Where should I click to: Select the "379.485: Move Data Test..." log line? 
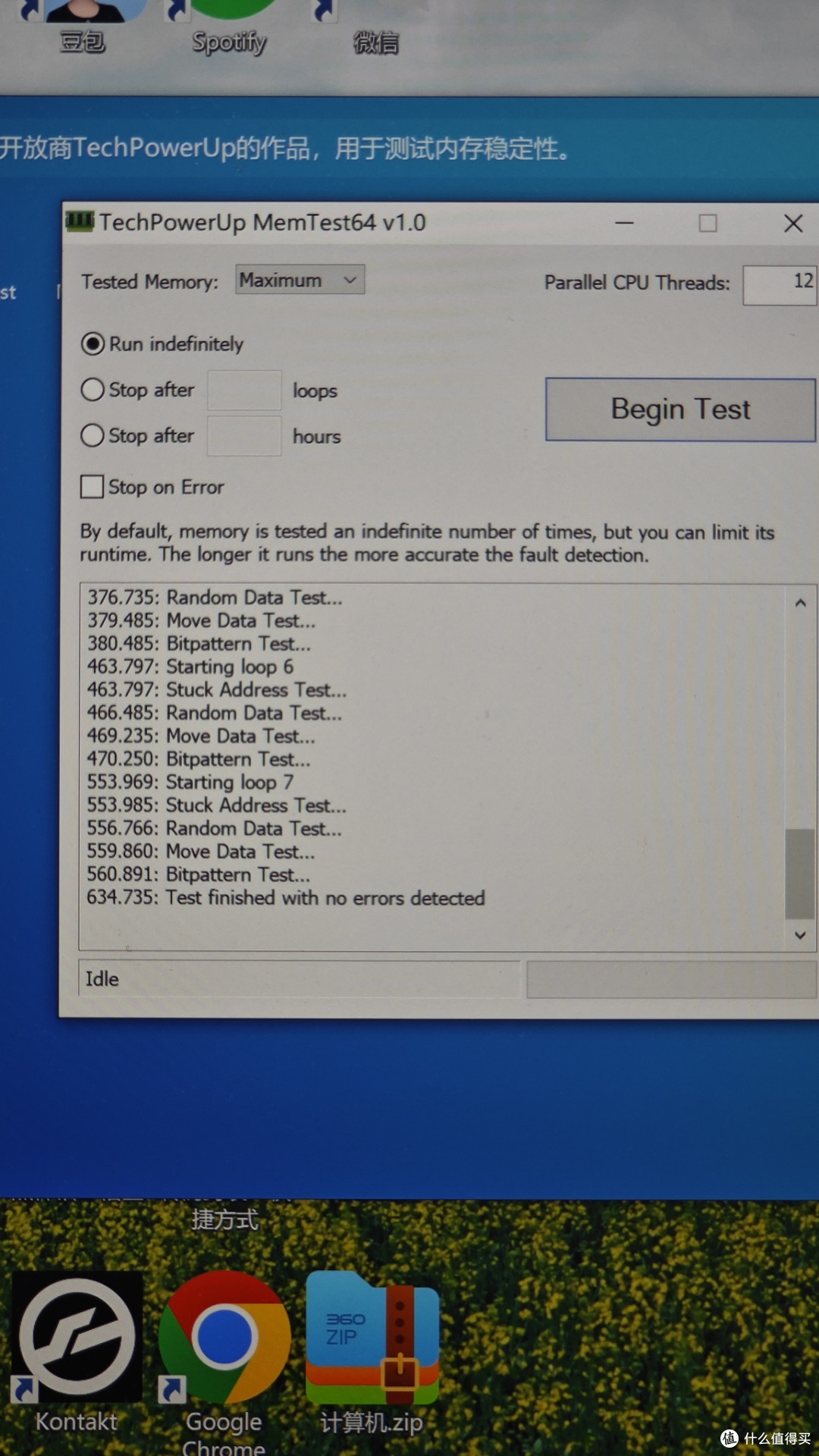click(201, 620)
